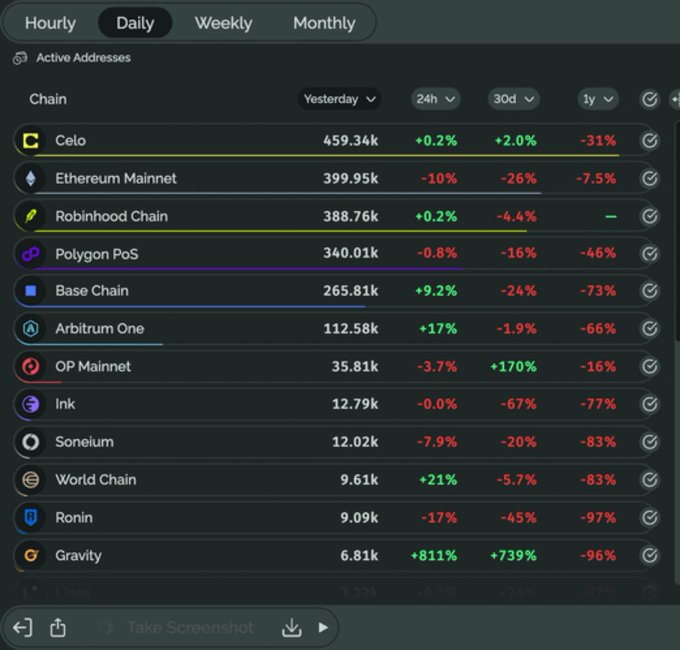Click the Active Addresses metric icon
The image size is (680, 650).
click(x=20, y=58)
